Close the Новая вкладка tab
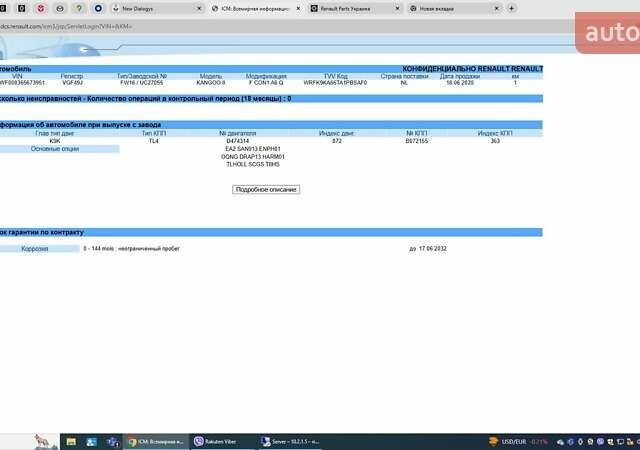 point(496,9)
